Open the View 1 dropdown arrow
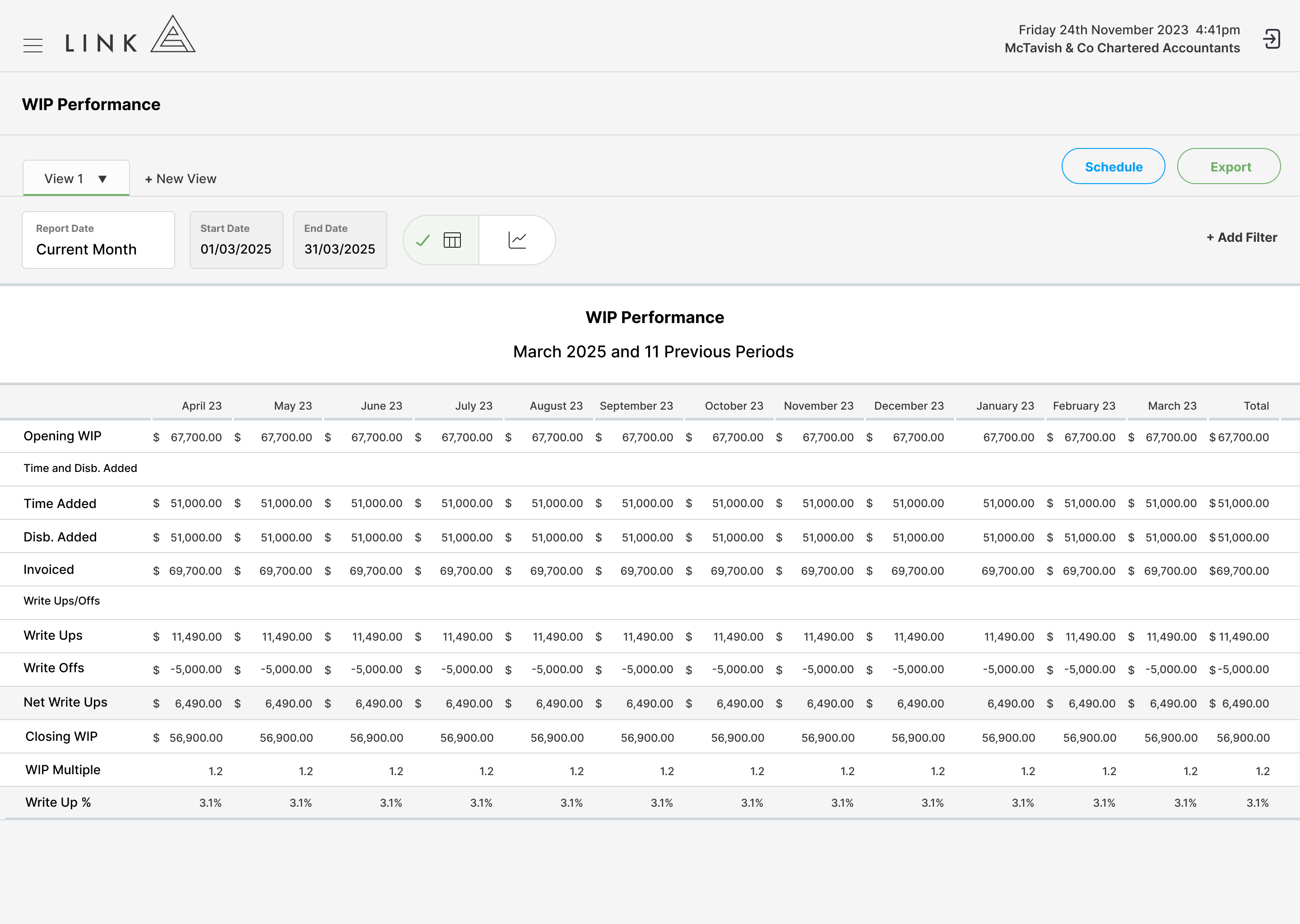Screen dimensions: 1300x924 point(102,179)
